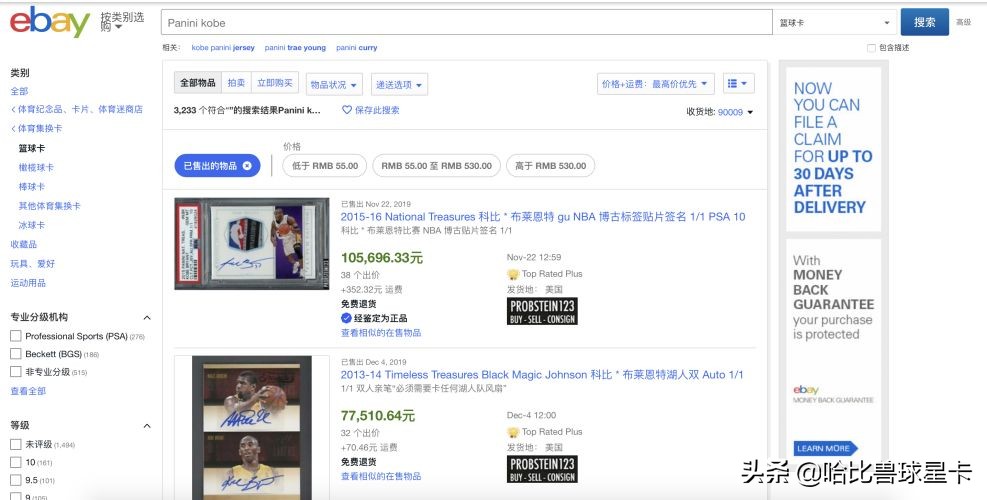
Task: Click the authenticity verified checkmark icon
Action: coord(347,318)
